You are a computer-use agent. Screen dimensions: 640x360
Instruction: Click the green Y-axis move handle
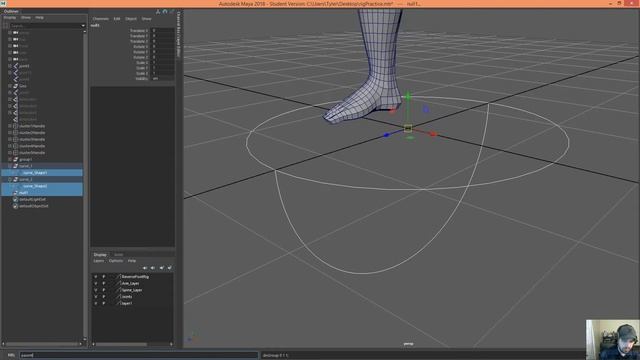(408, 97)
